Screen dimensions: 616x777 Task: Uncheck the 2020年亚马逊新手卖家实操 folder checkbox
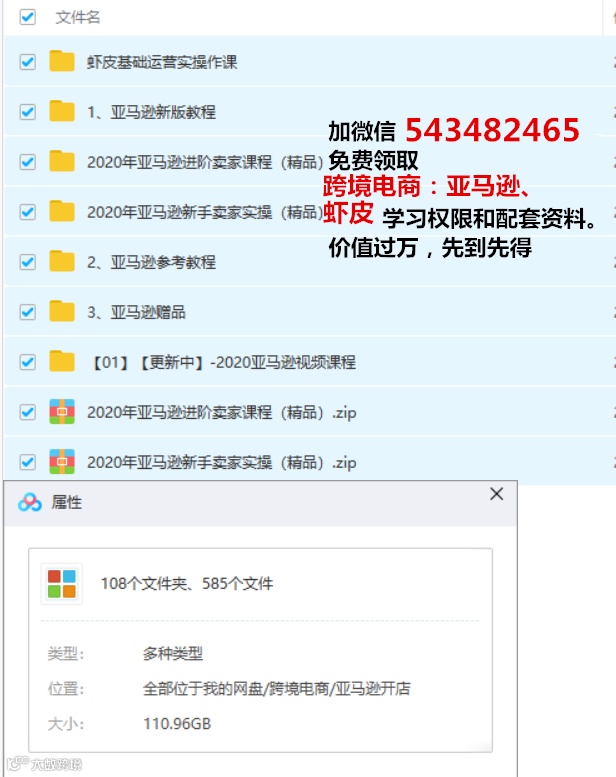(x=28, y=212)
